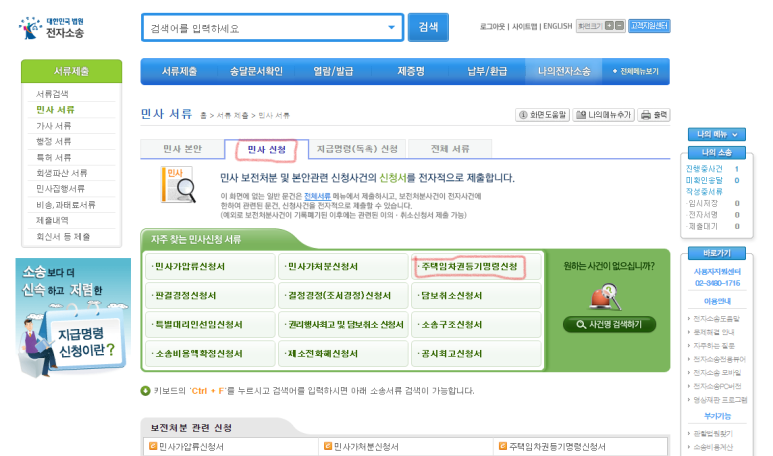Increase screen size with plus icon
Image resolution: width=773 pixels, height=456 pixels.
pyautogui.click(x=609, y=26)
